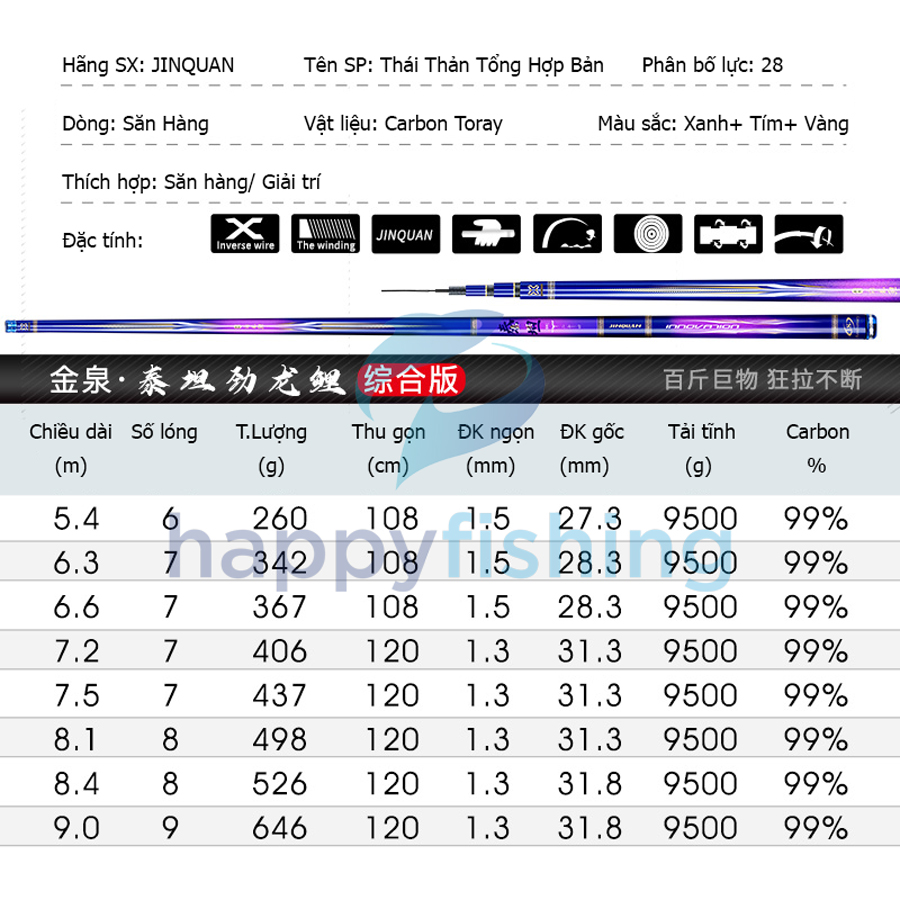Select the 7.2 length cell
Screen dimensions: 900x900
pyautogui.click(x=76, y=651)
